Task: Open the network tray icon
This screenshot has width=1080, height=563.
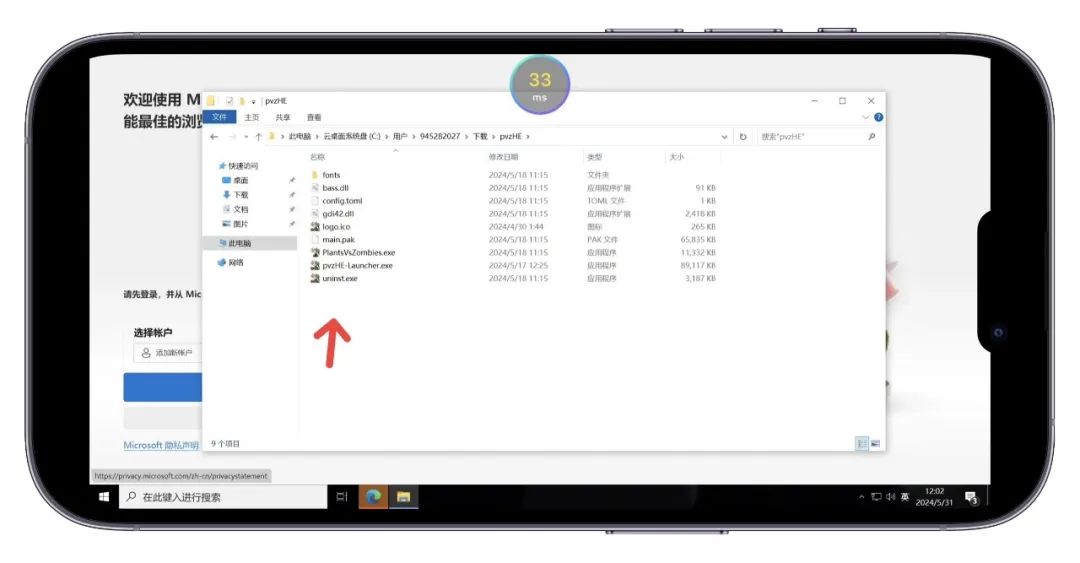Action: point(876,497)
